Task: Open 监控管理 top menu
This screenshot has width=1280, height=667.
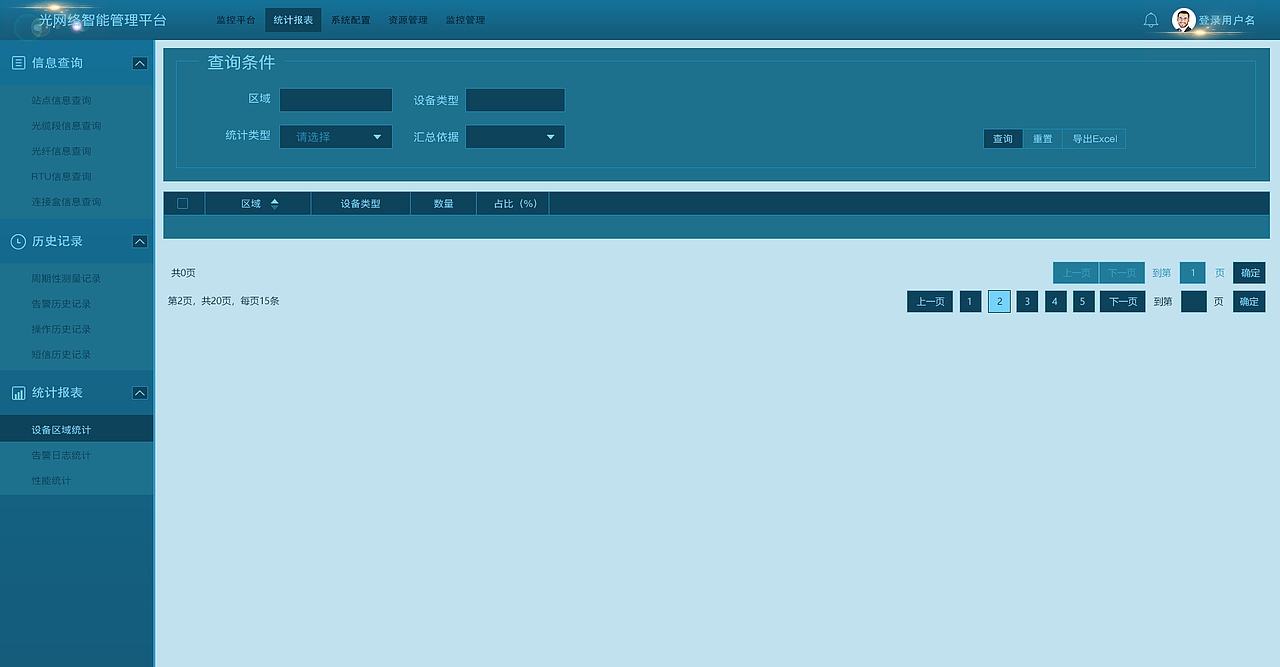Action: 465,20
